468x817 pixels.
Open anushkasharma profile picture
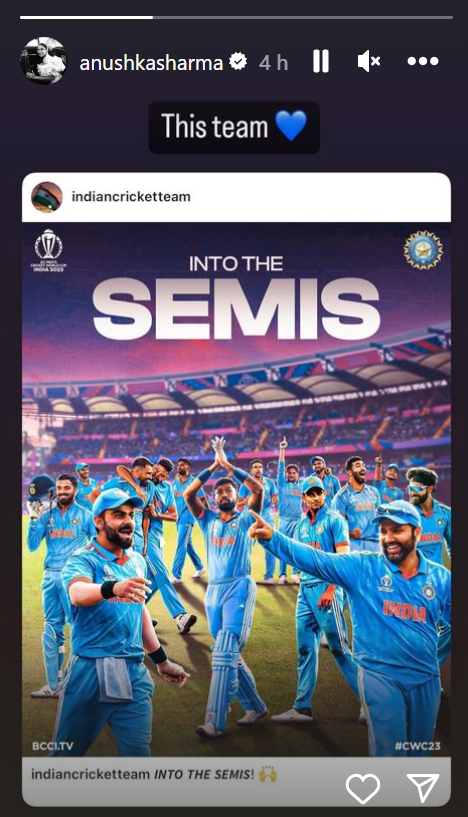[44, 61]
